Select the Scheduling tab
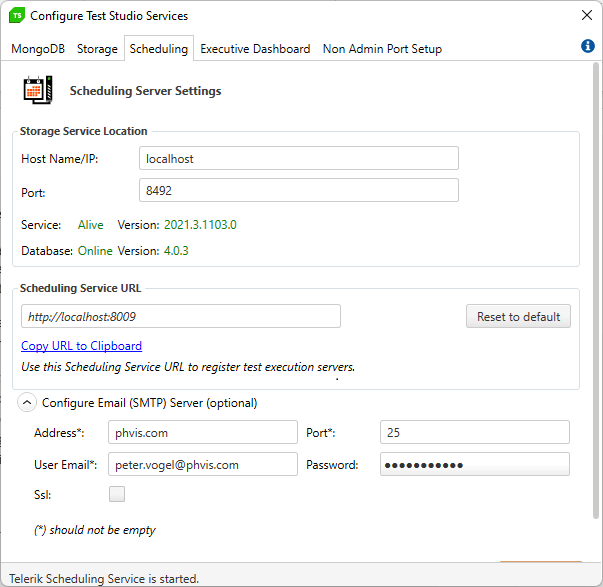Image resolution: width=603 pixels, height=587 pixels. coord(158,49)
